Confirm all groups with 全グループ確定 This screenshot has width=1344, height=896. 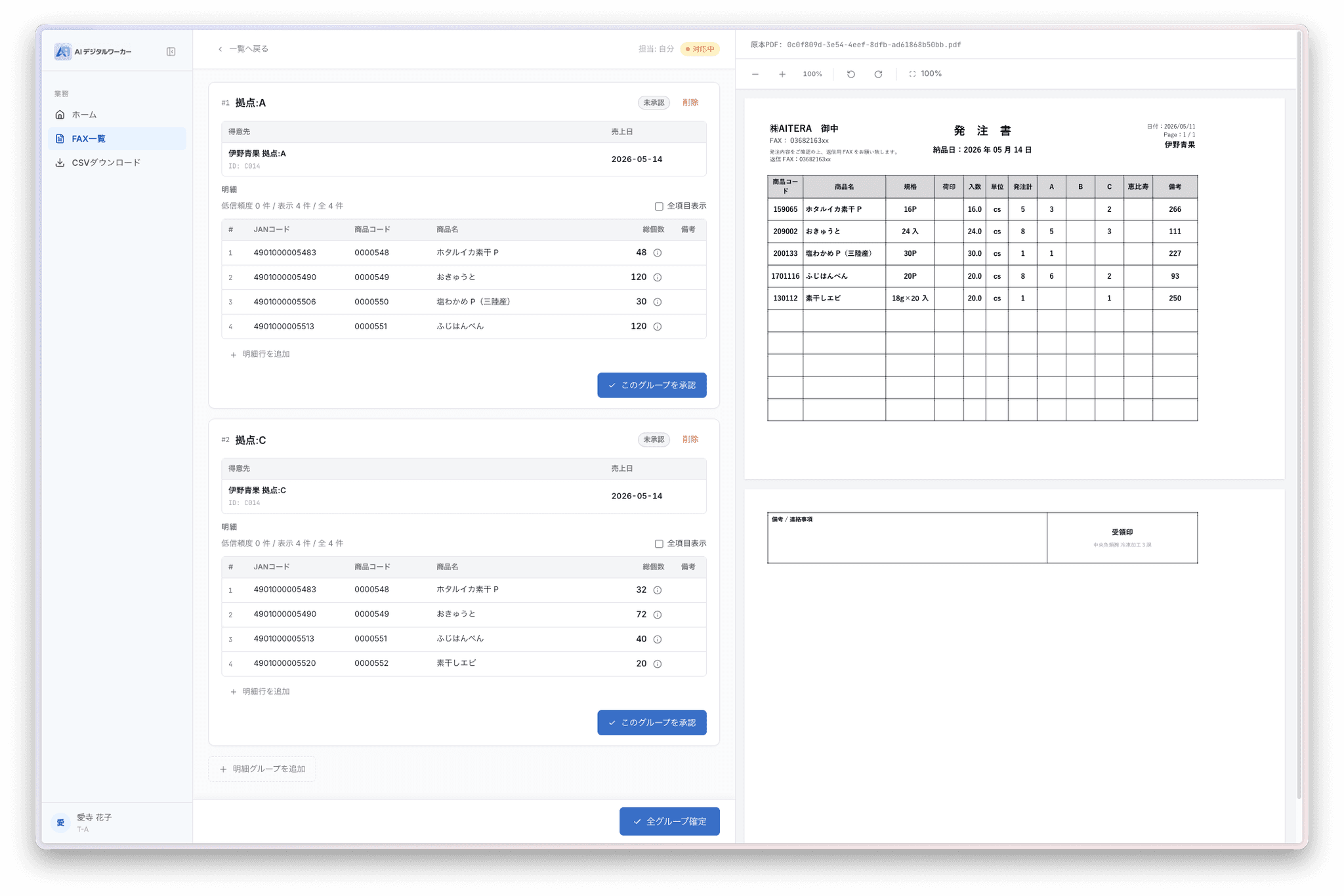pyautogui.click(x=669, y=821)
